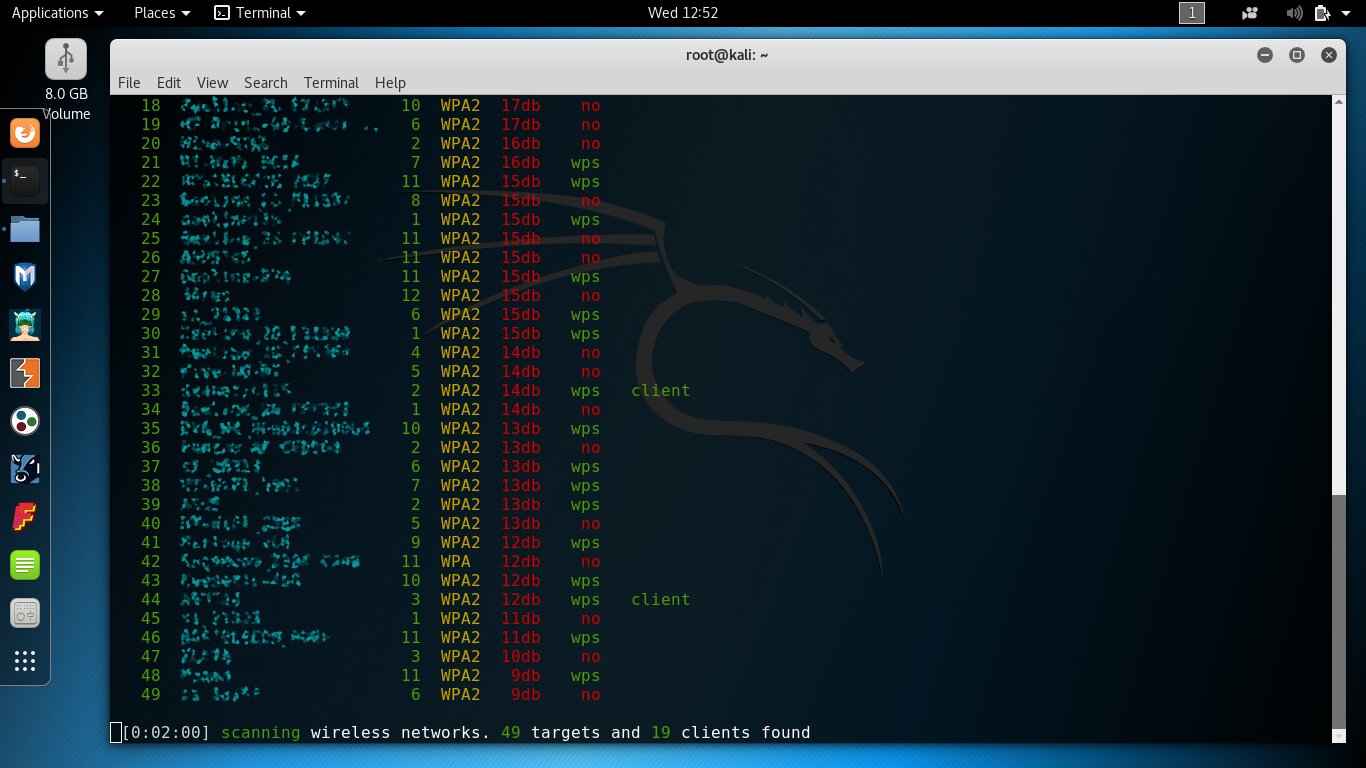Open Firefox from the dock
This screenshot has width=1366, height=768.
pyautogui.click(x=25, y=133)
